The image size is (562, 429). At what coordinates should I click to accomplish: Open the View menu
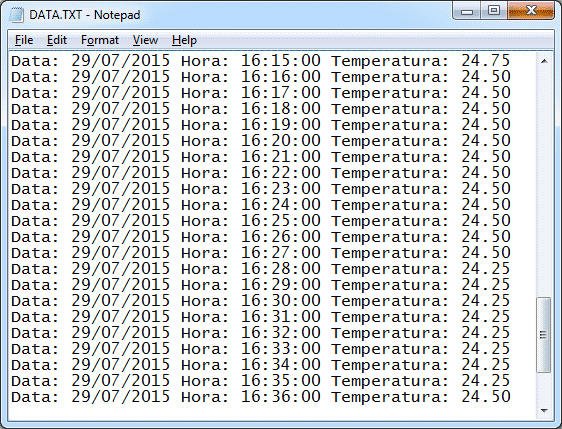pos(145,40)
